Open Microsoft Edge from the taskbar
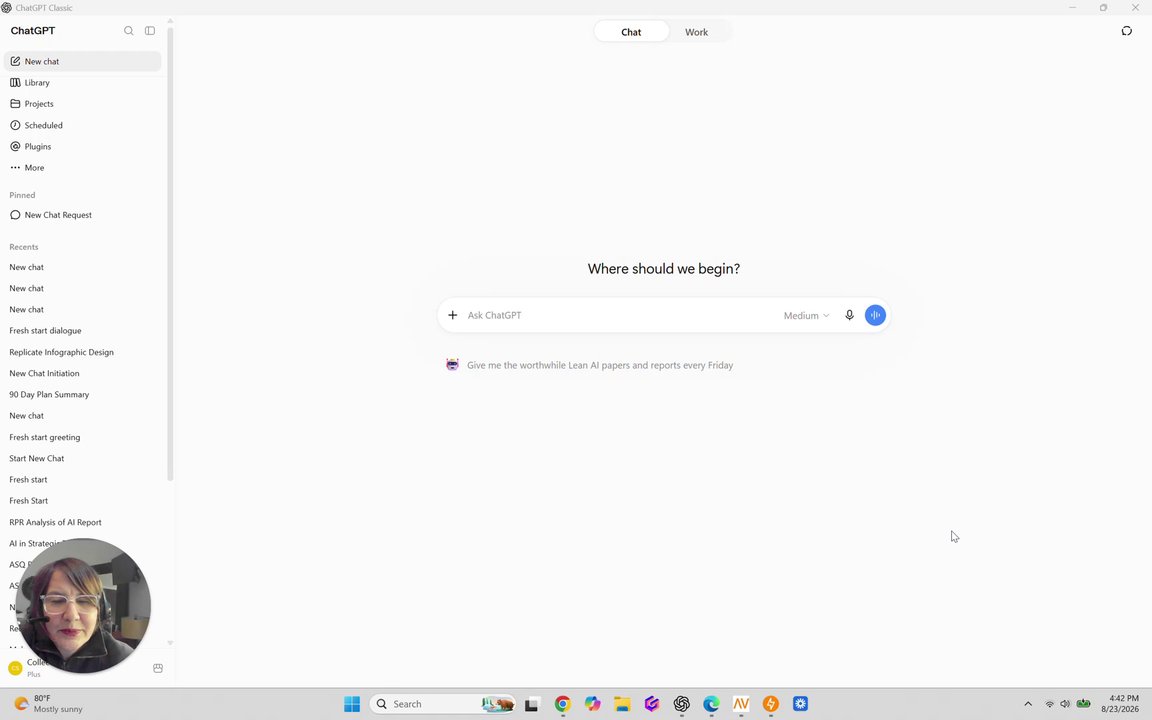Viewport: 1152px width, 720px height. pyautogui.click(x=711, y=704)
